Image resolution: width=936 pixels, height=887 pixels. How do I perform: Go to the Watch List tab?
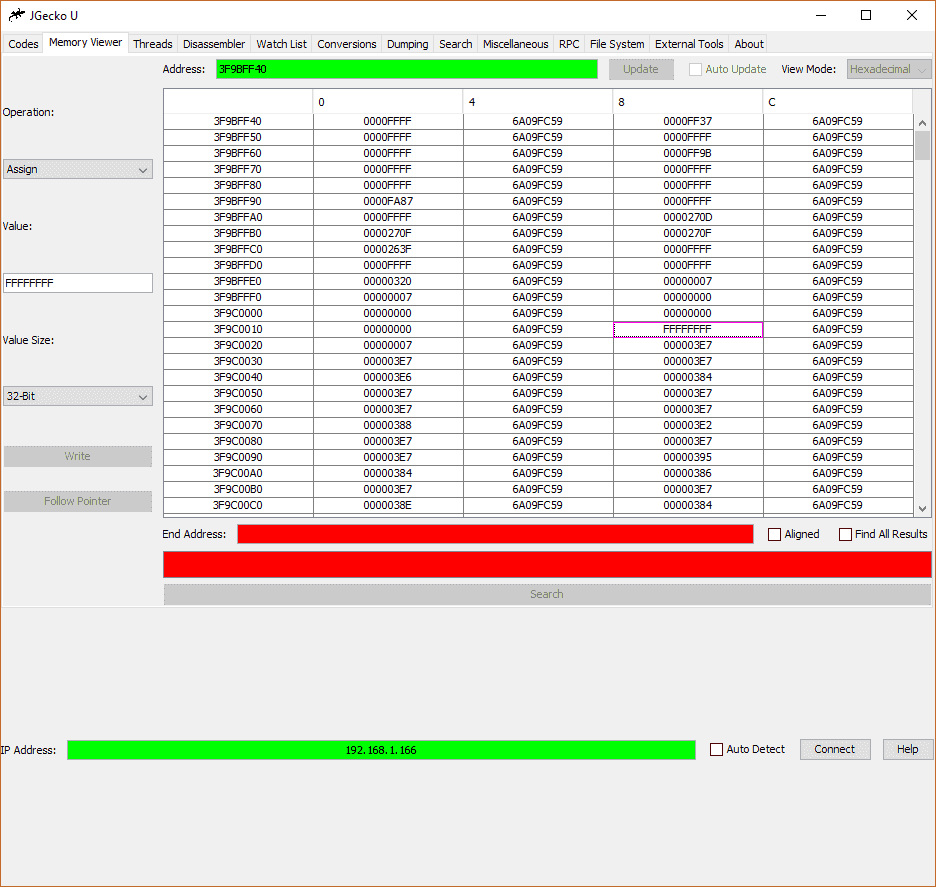click(281, 44)
